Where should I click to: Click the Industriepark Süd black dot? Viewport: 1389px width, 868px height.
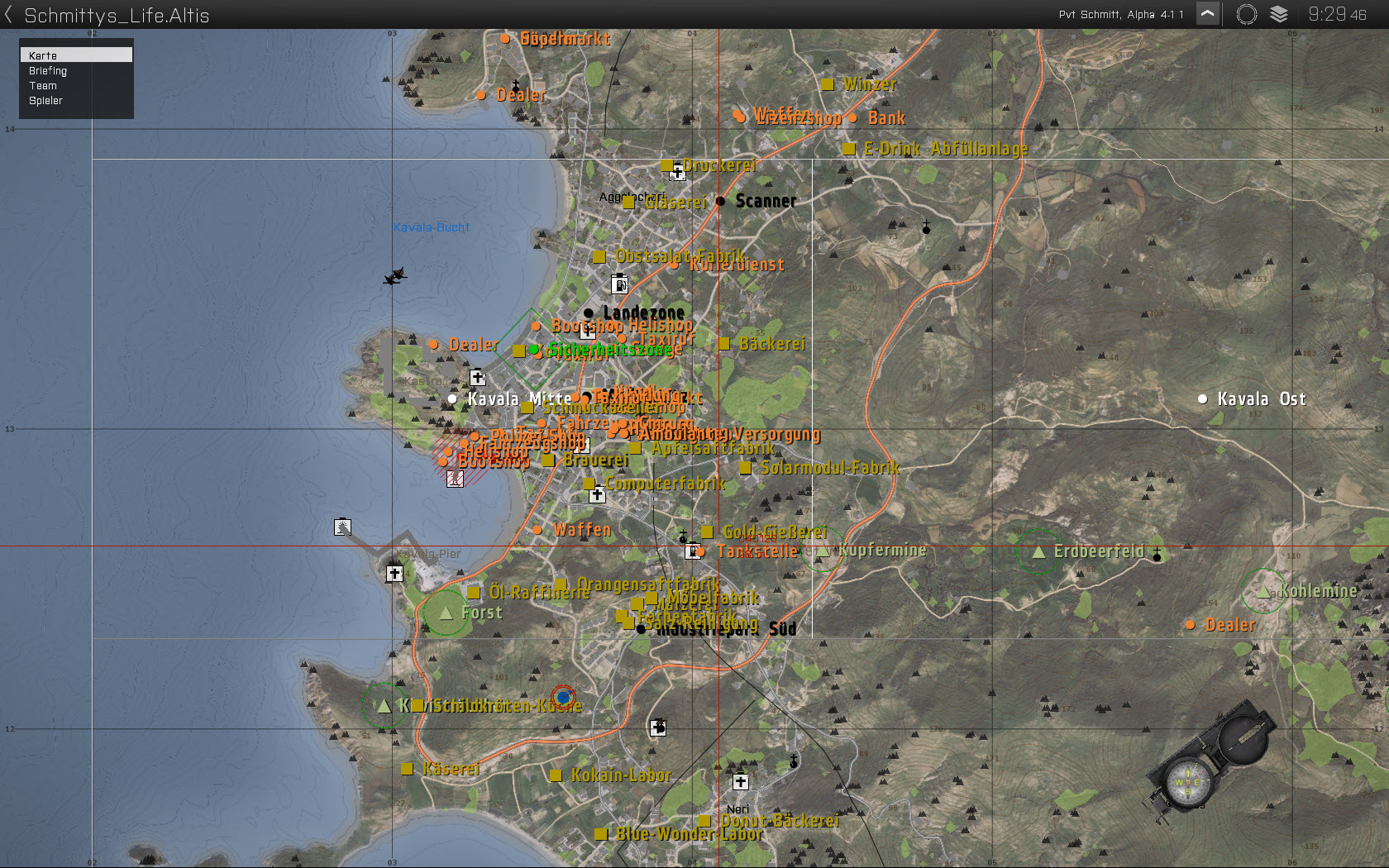[x=641, y=629]
